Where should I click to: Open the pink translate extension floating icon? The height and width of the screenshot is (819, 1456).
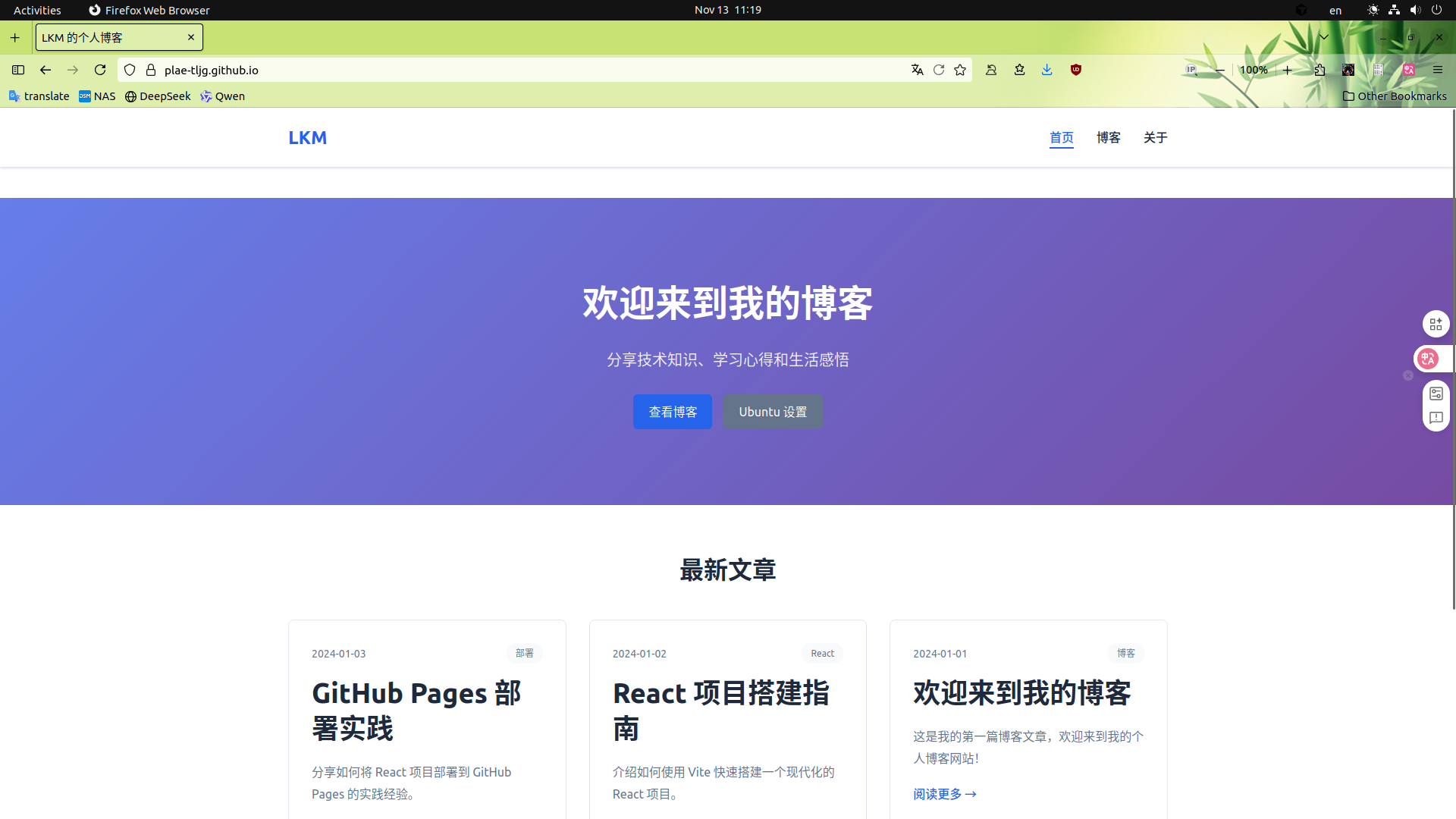(x=1429, y=359)
